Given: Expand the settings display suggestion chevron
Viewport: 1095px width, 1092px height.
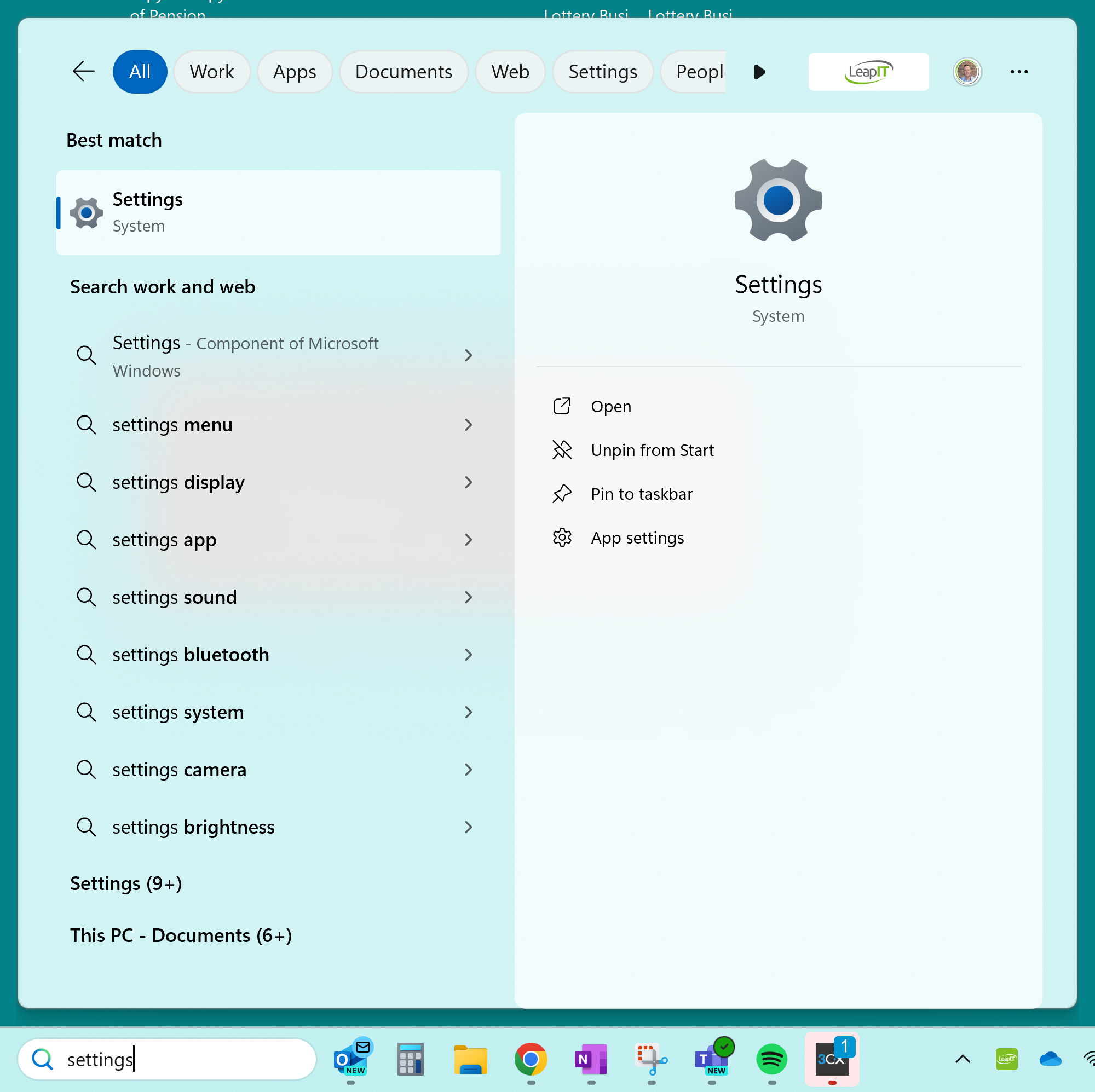Looking at the screenshot, I should pyautogui.click(x=469, y=482).
